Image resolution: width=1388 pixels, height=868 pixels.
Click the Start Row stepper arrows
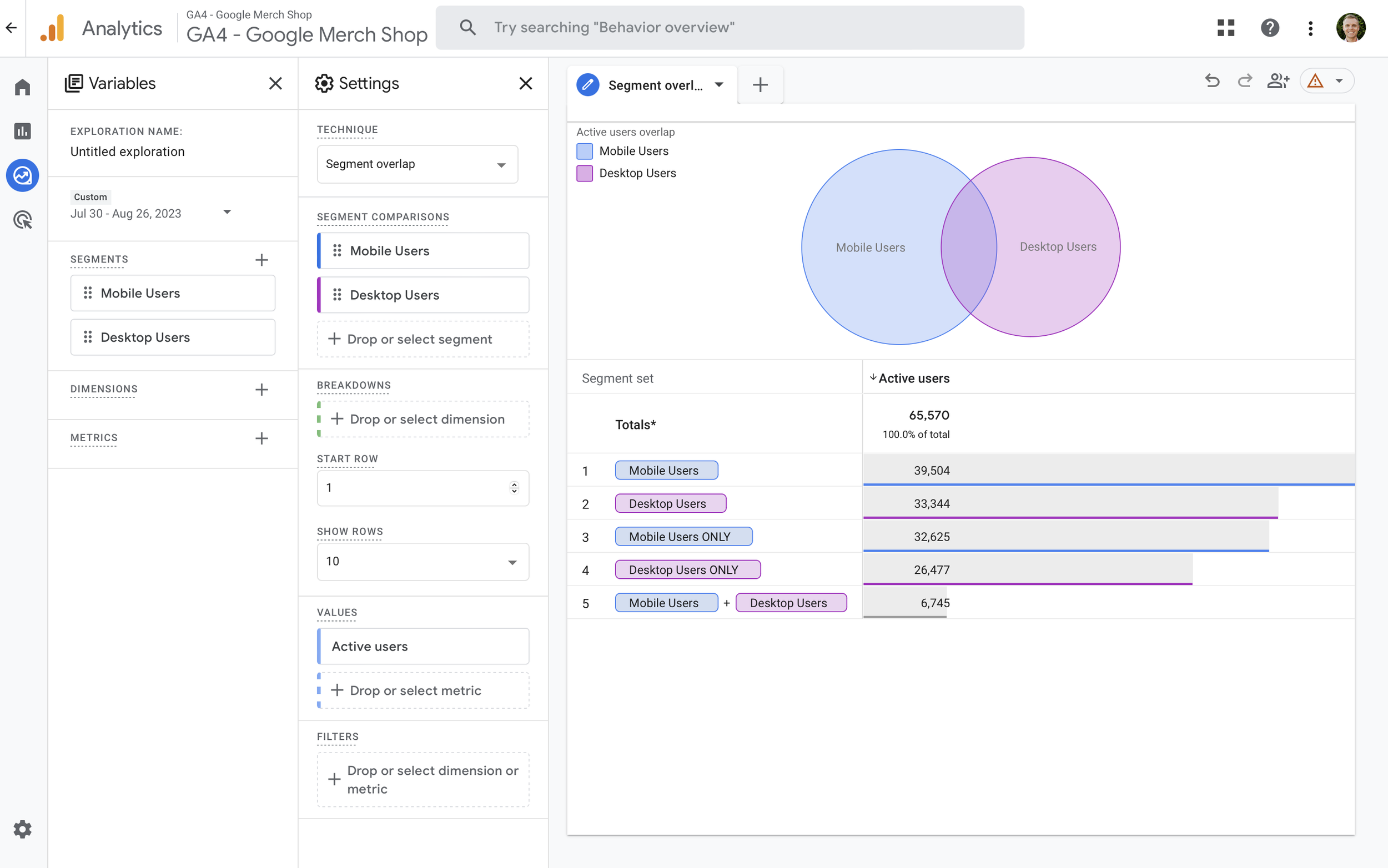point(514,487)
